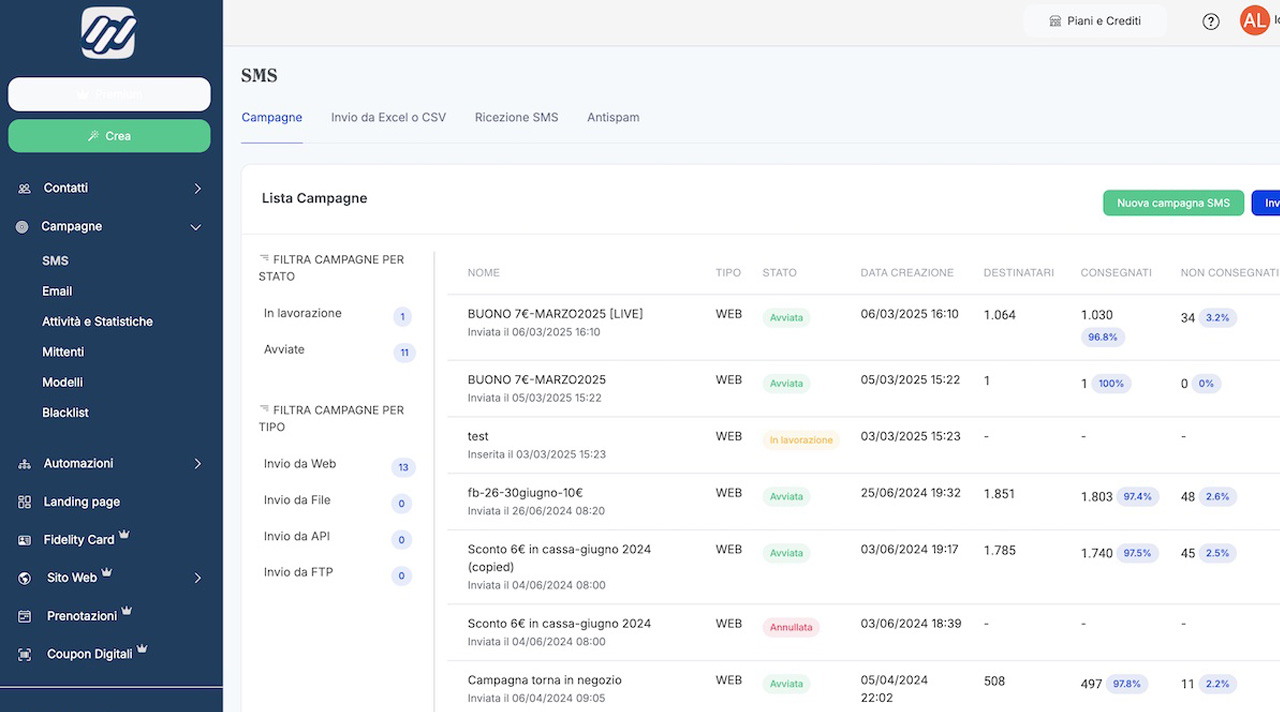Click the Contatti people icon

coord(24,188)
